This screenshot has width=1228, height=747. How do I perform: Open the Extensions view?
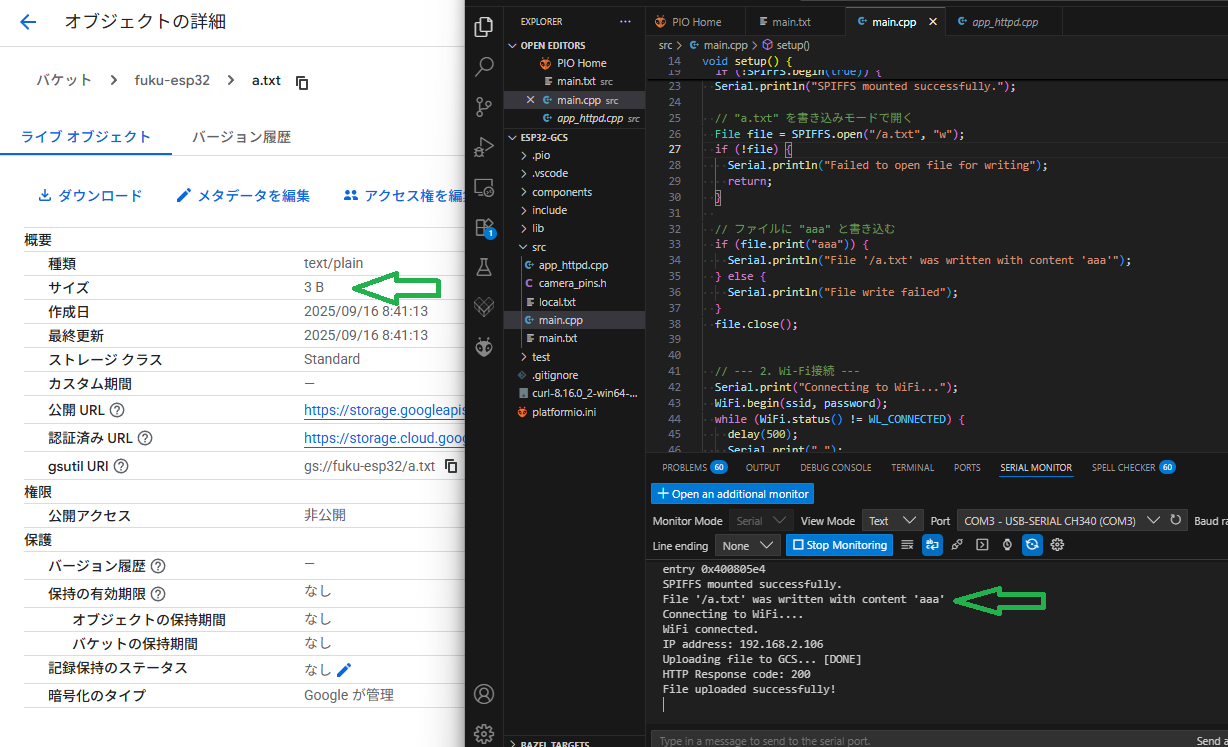pyautogui.click(x=484, y=227)
